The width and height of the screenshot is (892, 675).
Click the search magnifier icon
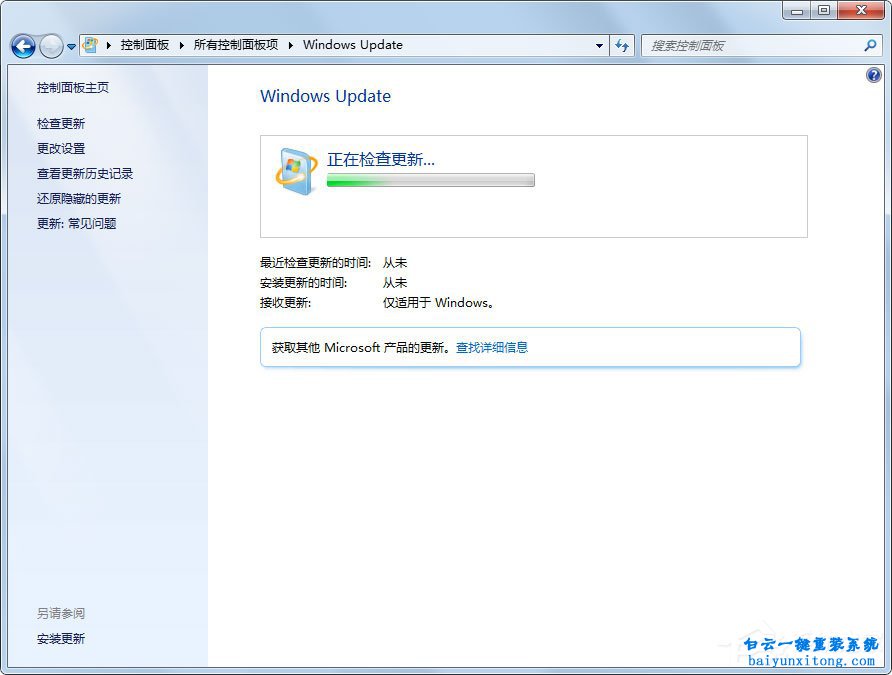869,45
